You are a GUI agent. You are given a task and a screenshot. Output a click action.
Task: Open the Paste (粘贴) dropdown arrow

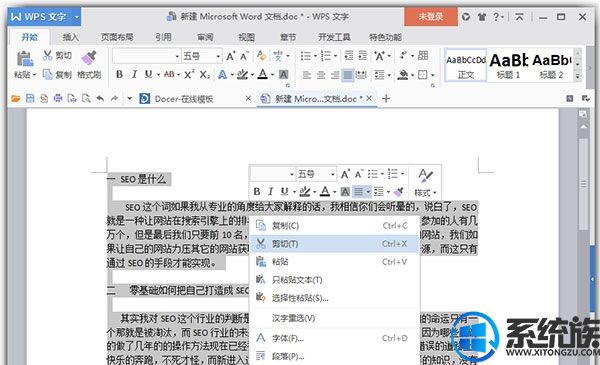(x=34, y=75)
